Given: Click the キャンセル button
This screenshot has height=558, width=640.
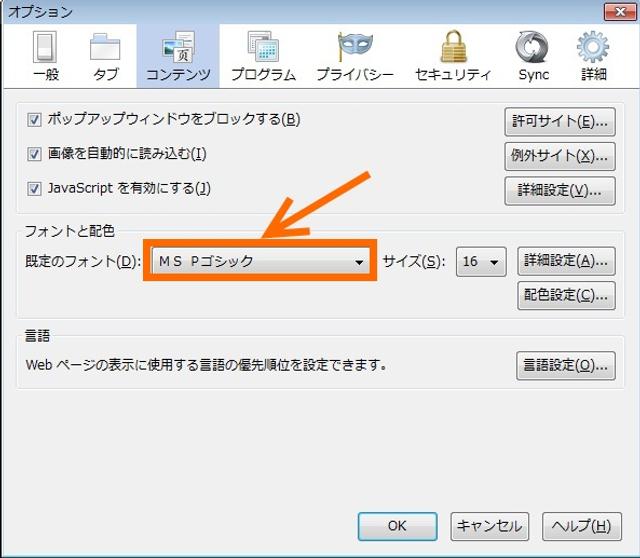Looking at the screenshot, I should 489,527.
